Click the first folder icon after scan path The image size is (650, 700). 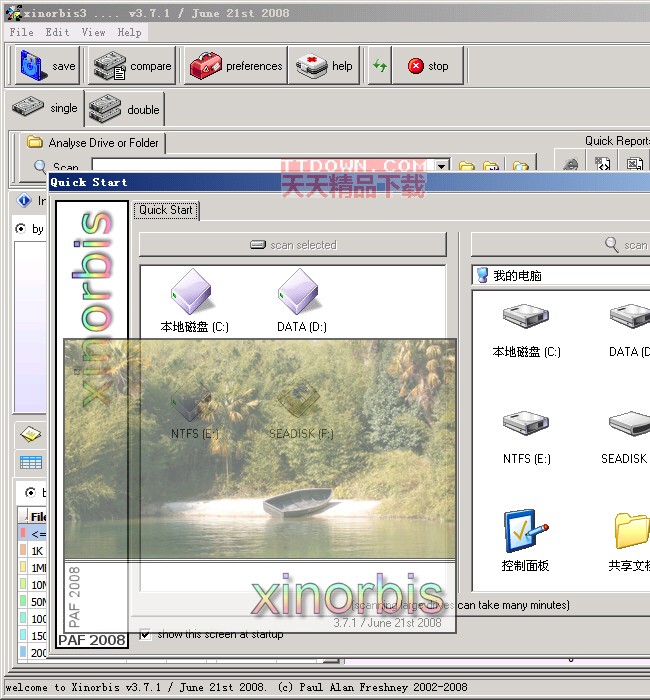(467, 167)
